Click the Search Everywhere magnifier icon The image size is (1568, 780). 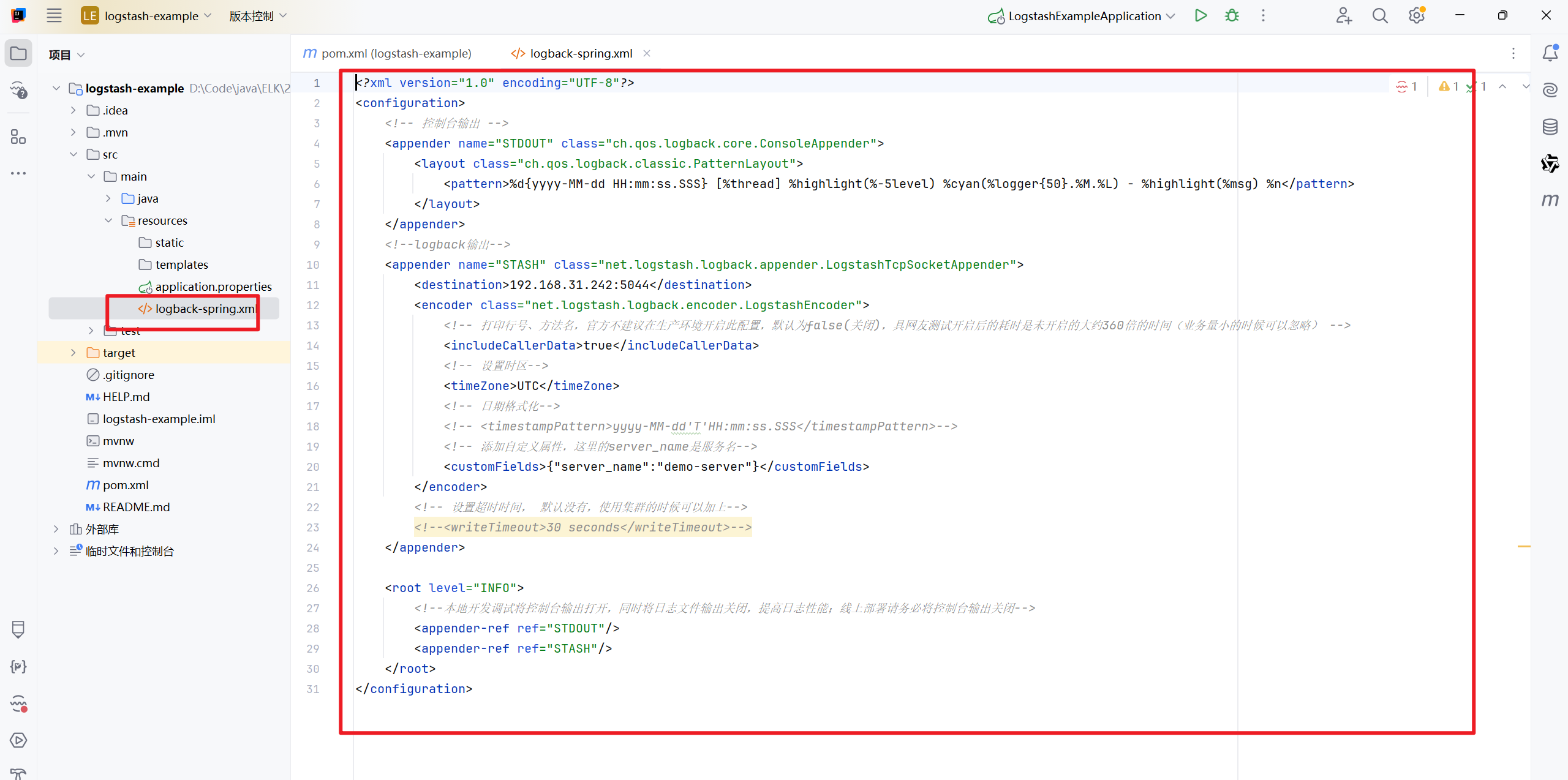1380,16
